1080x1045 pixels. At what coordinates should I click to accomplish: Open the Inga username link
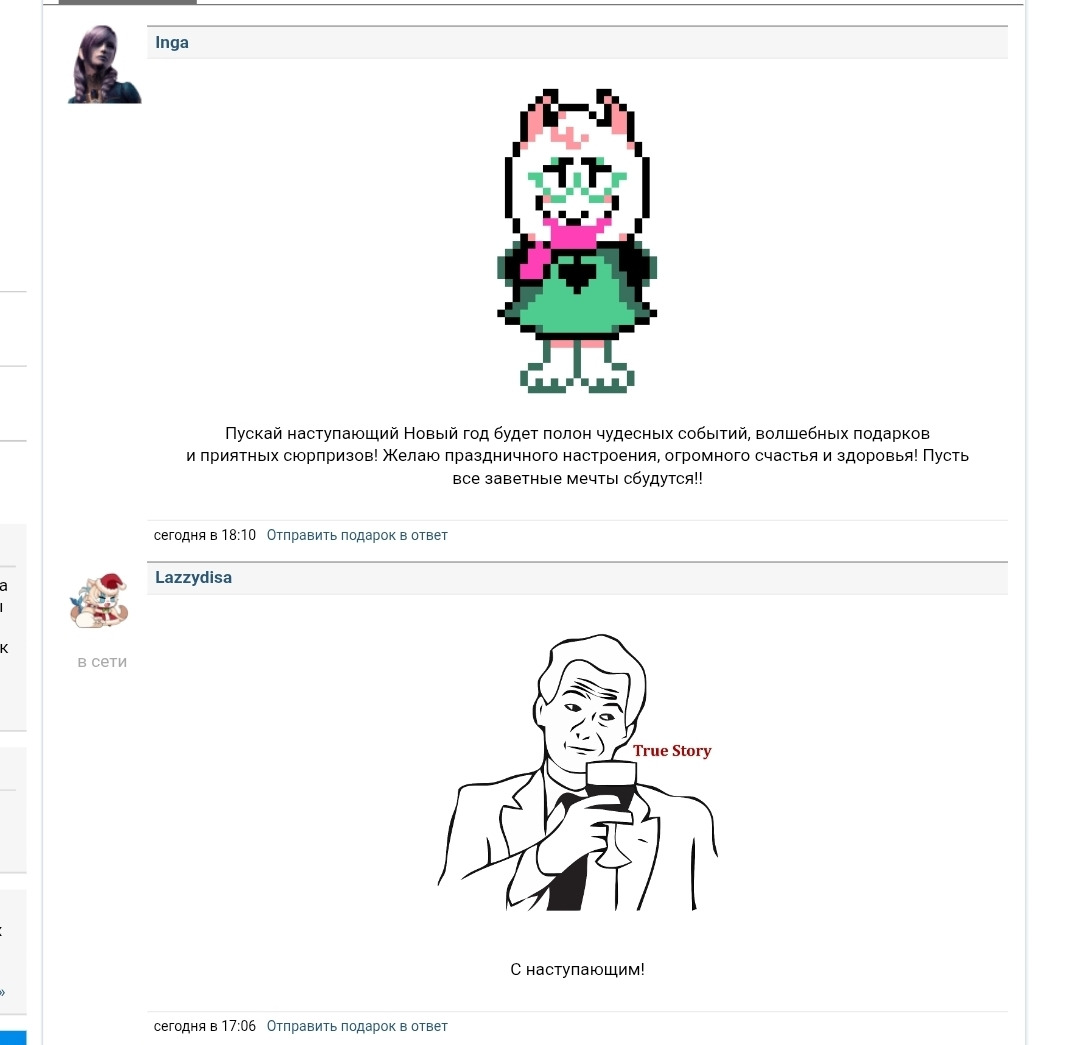coord(172,43)
